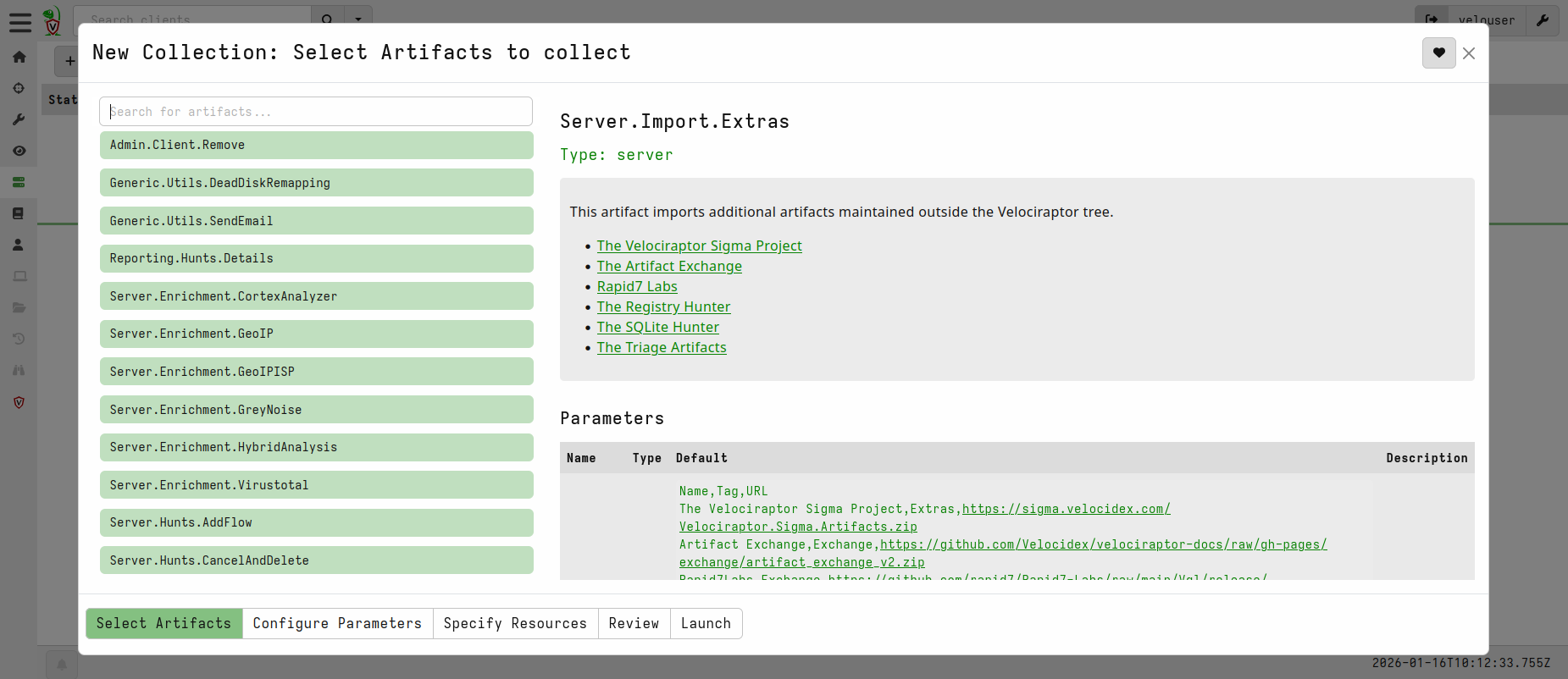The height and width of the screenshot is (679, 1568).
Task: Select Server.Enrichment.Virustotal artifact
Action: click(x=316, y=485)
